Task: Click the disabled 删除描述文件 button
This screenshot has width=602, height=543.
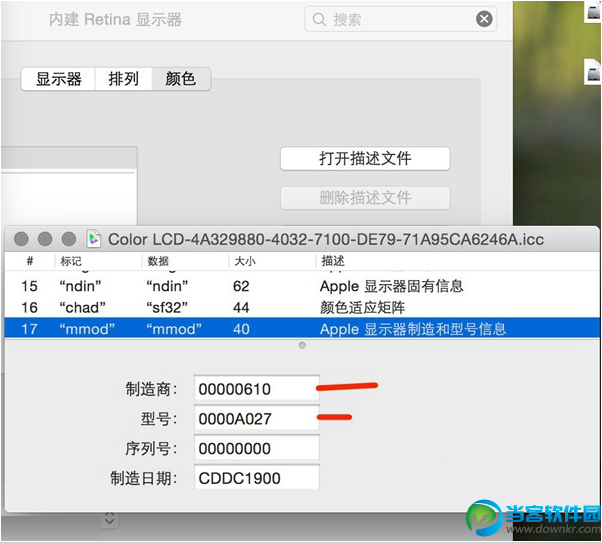Action: coord(365,198)
